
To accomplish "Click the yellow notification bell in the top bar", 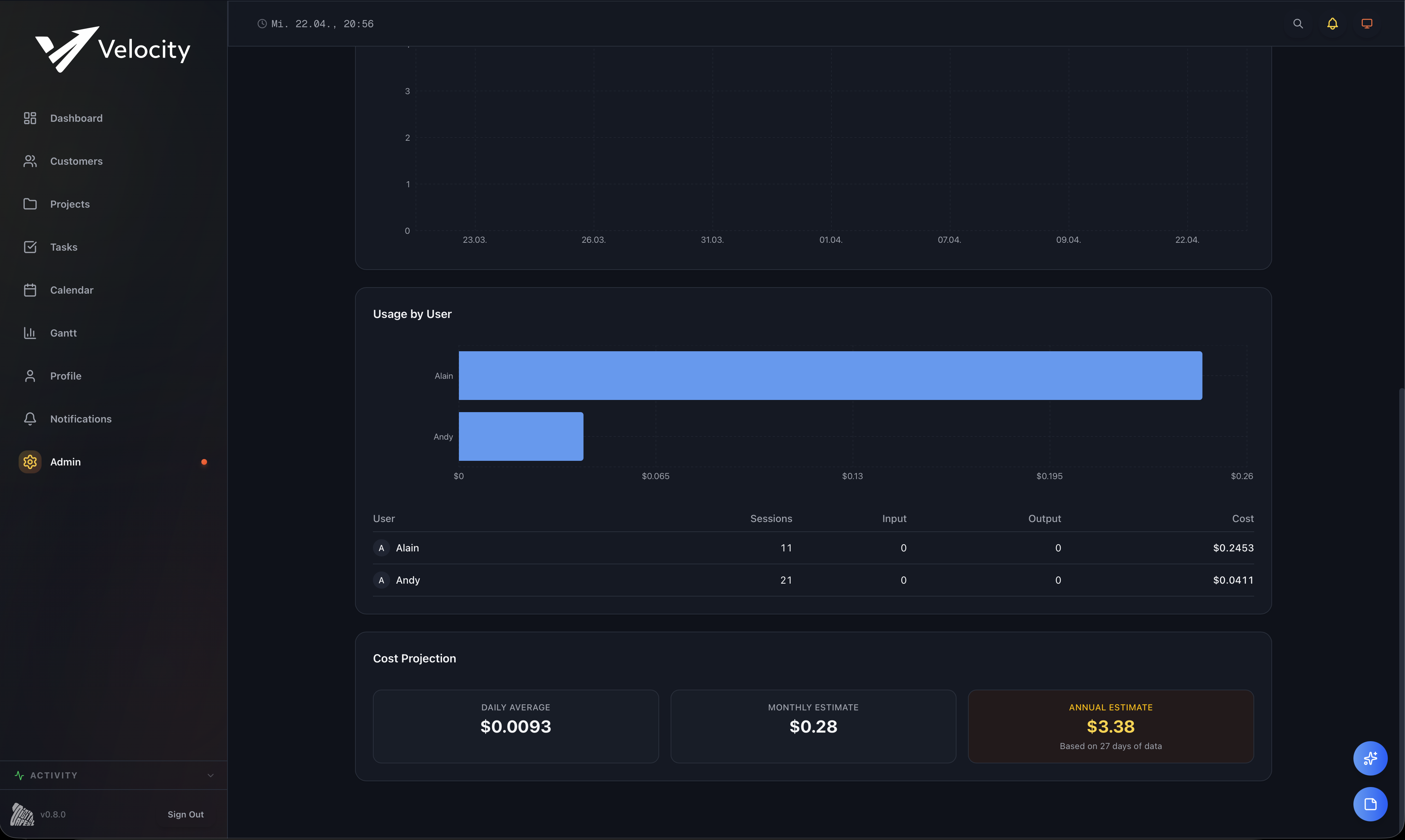I will coord(1332,23).
